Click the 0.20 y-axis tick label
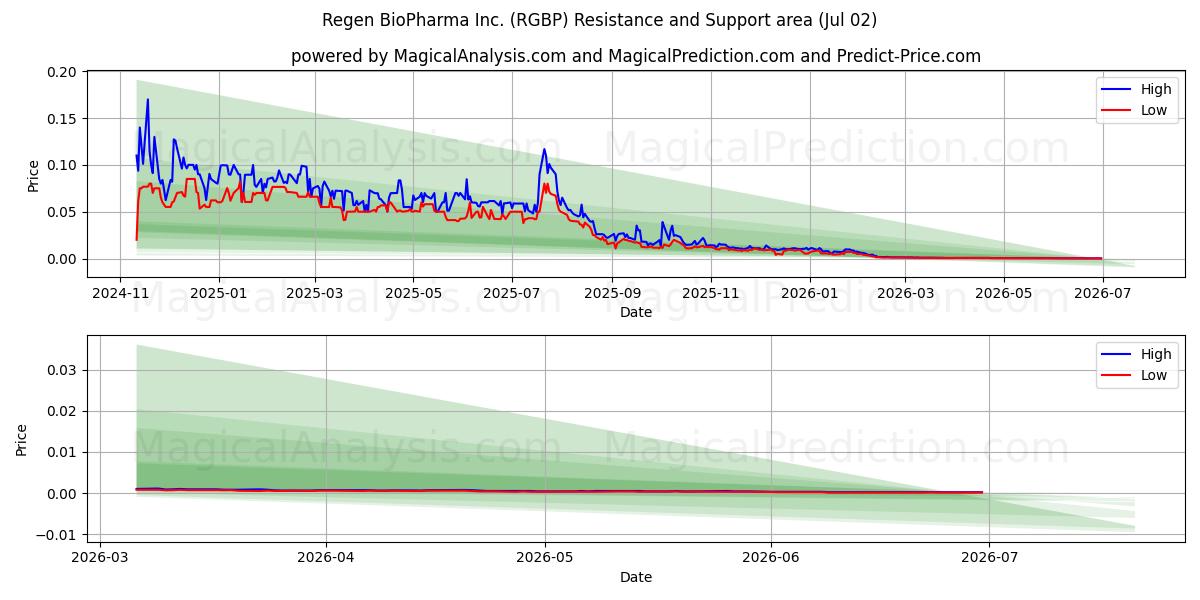Viewport: 1200px width, 600px height. 62,72
